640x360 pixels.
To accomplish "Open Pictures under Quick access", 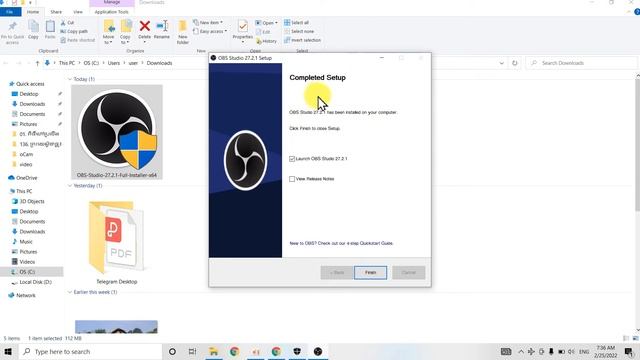I will (x=28, y=124).
